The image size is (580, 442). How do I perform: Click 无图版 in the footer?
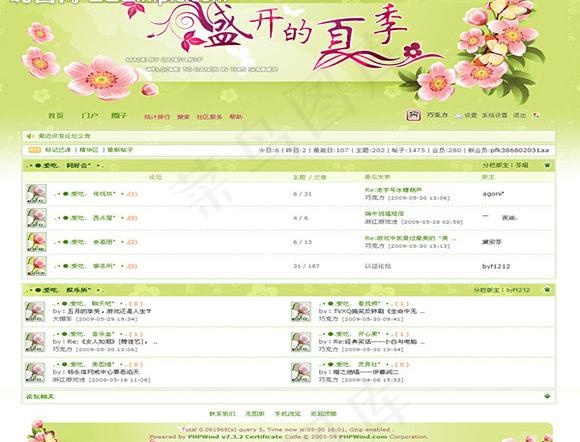pos(255,414)
